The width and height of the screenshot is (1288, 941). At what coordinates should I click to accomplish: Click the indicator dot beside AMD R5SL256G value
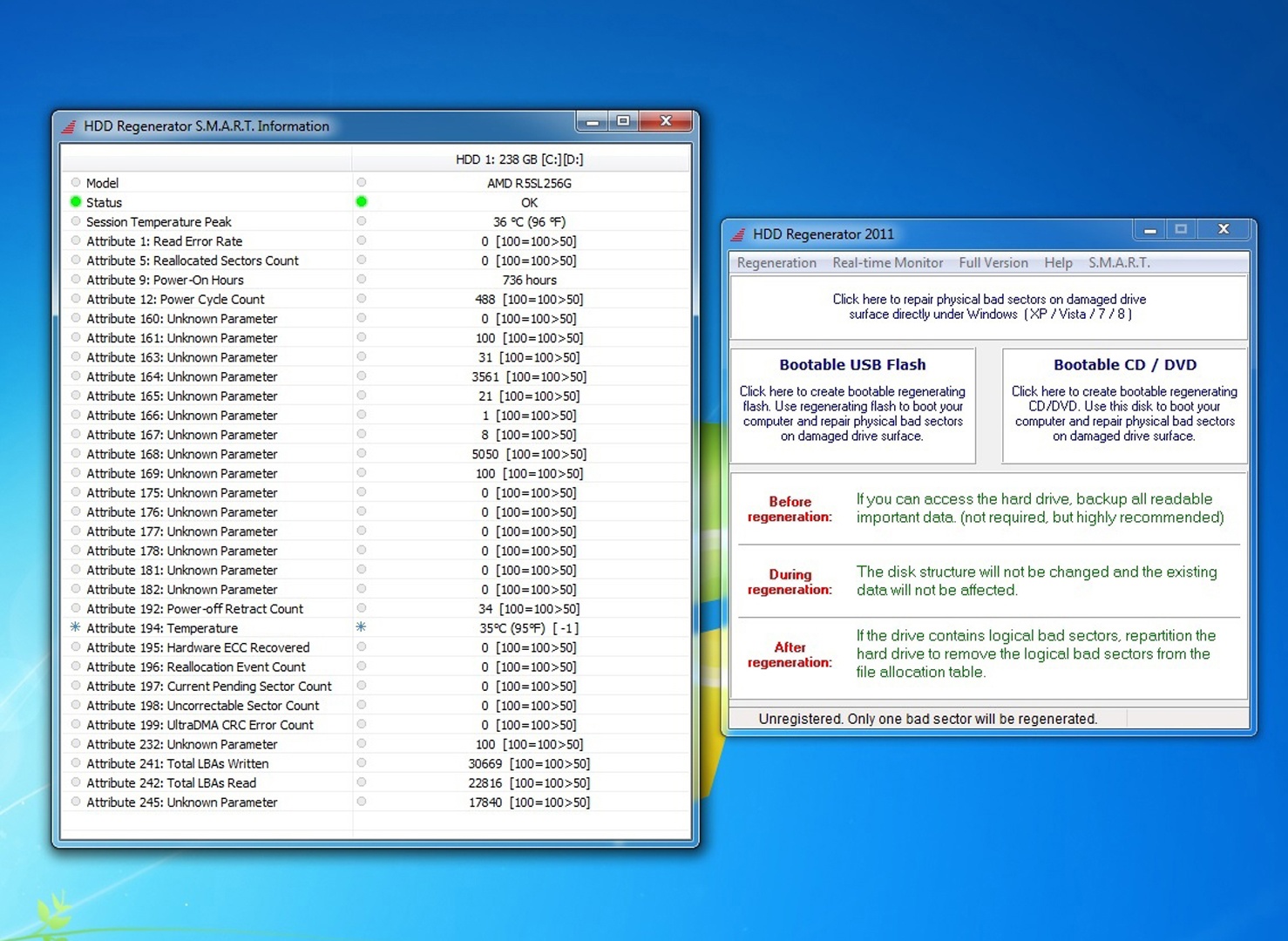pyautogui.click(x=362, y=182)
